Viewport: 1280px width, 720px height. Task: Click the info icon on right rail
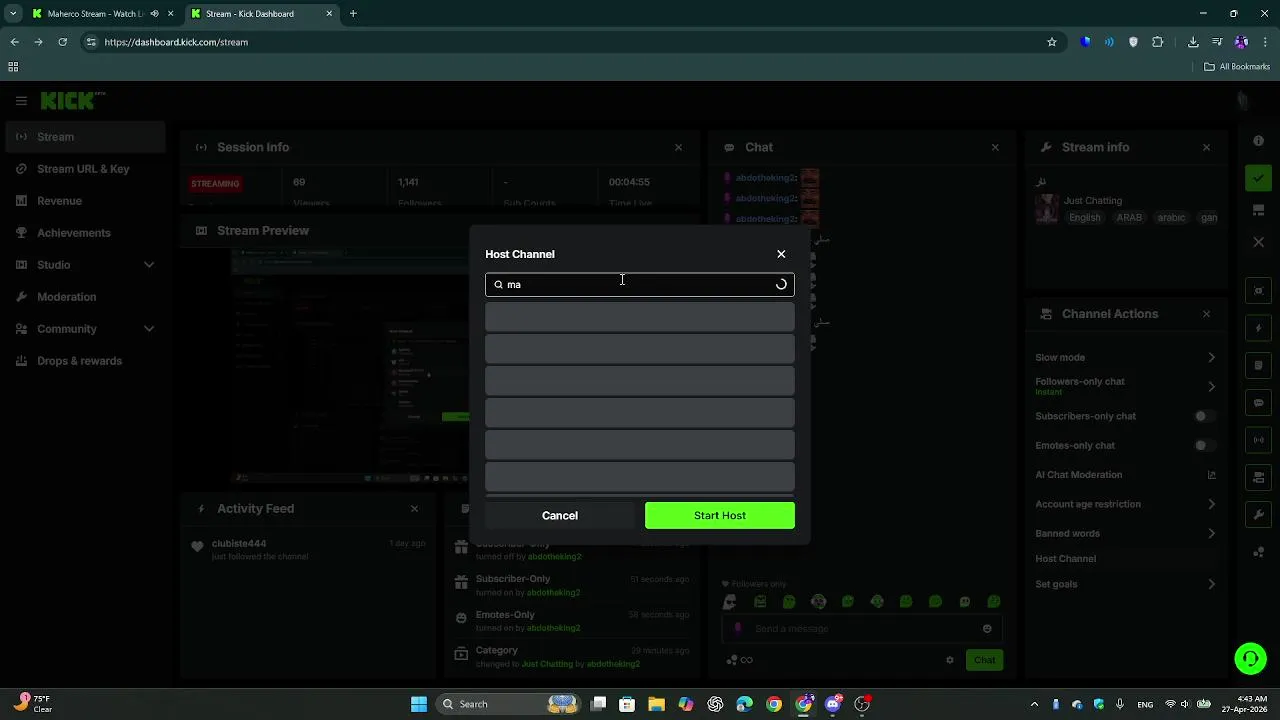(x=1259, y=141)
